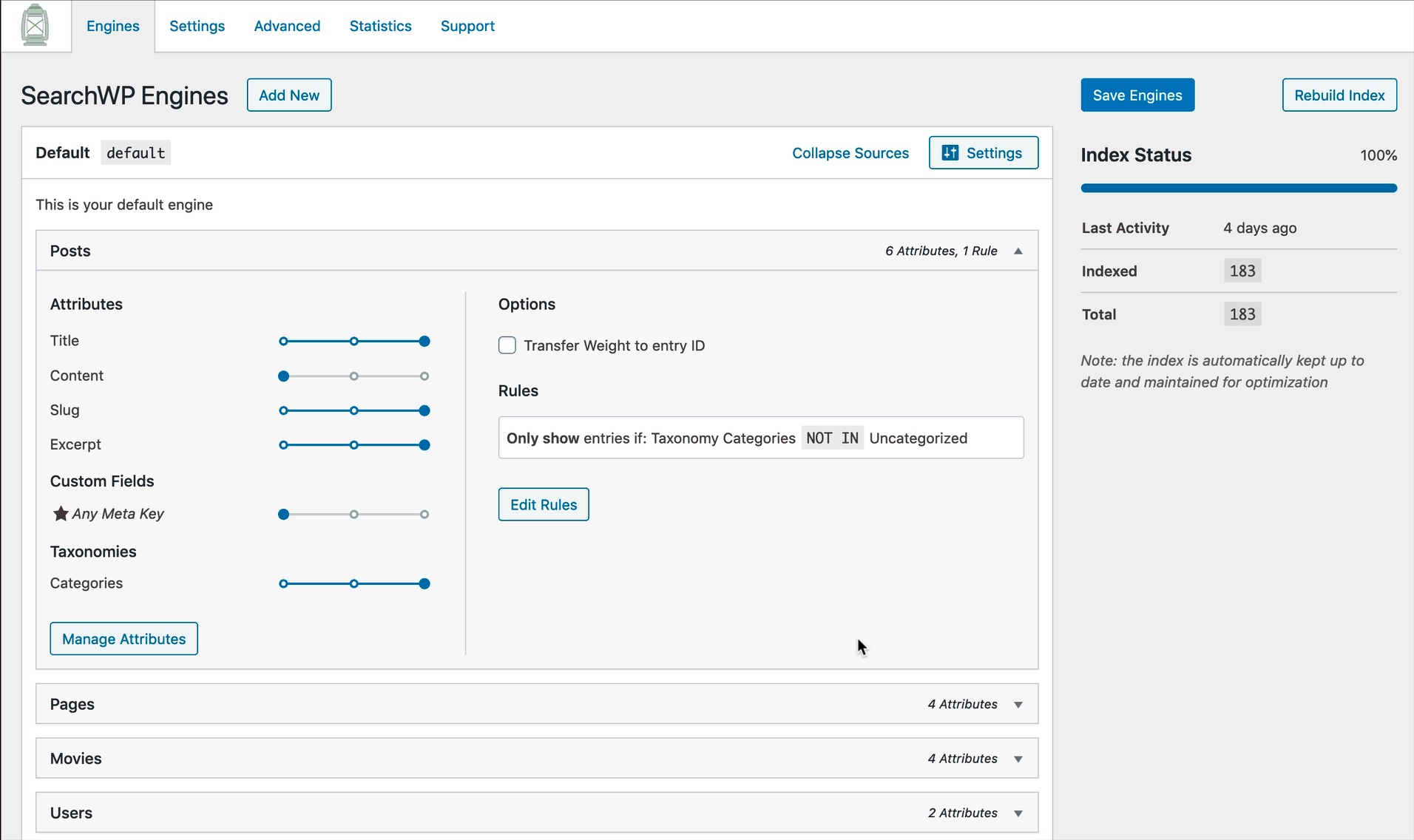Viewport: 1414px width, 840px height.
Task: Click the star icon beside Any Meta Key
Action: pyautogui.click(x=61, y=513)
